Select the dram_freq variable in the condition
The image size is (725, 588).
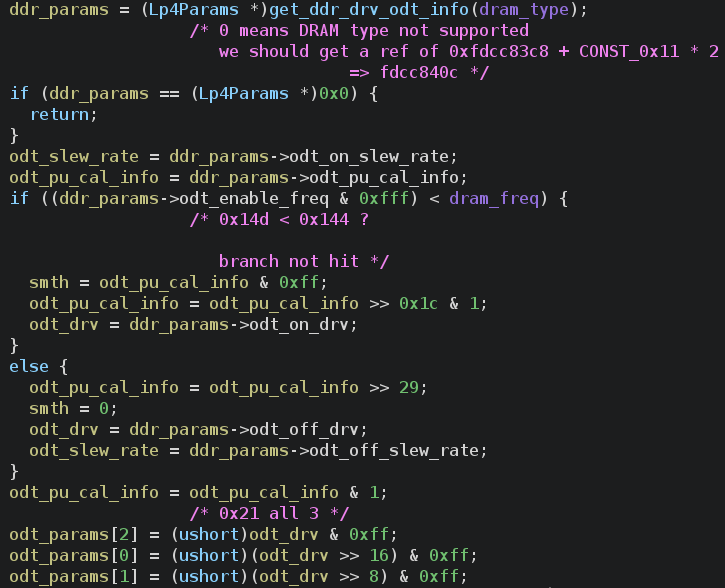494,199
